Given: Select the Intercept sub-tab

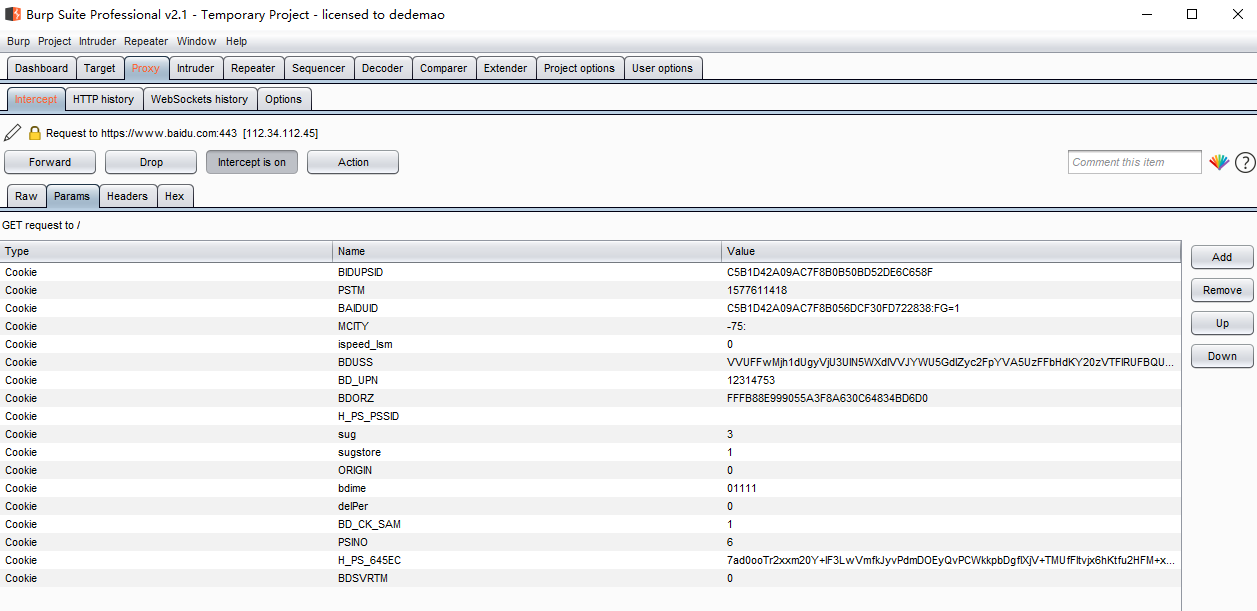Looking at the screenshot, I should pyautogui.click(x=36, y=99).
